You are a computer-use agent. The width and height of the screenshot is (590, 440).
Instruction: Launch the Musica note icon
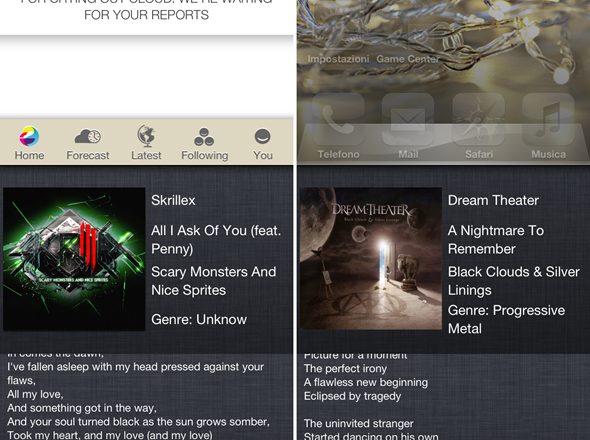click(x=548, y=120)
